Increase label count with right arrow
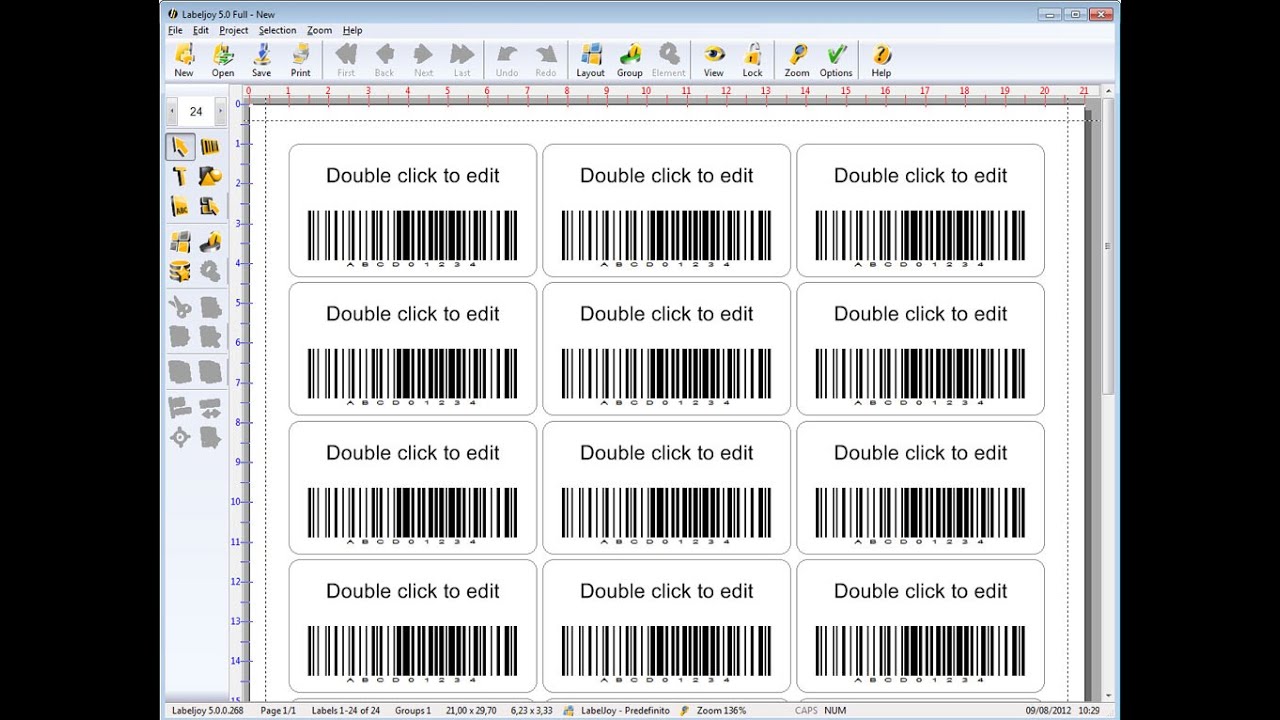1280x720 pixels. click(x=220, y=112)
